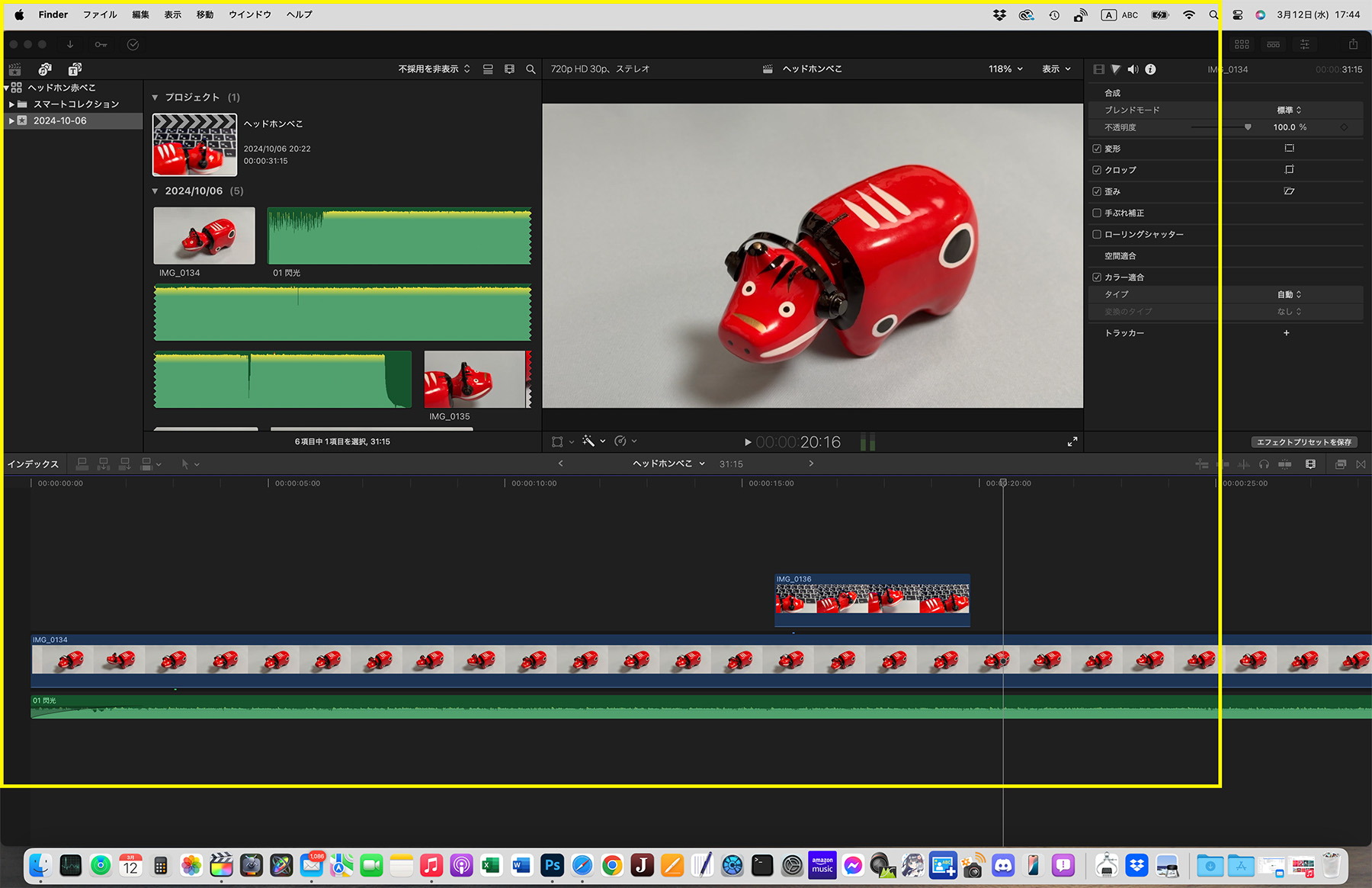The height and width of the screenshot is (888, 1372).
Task: Uncheck the クロップ checkbox
Action: click(x=1097, y=170)
